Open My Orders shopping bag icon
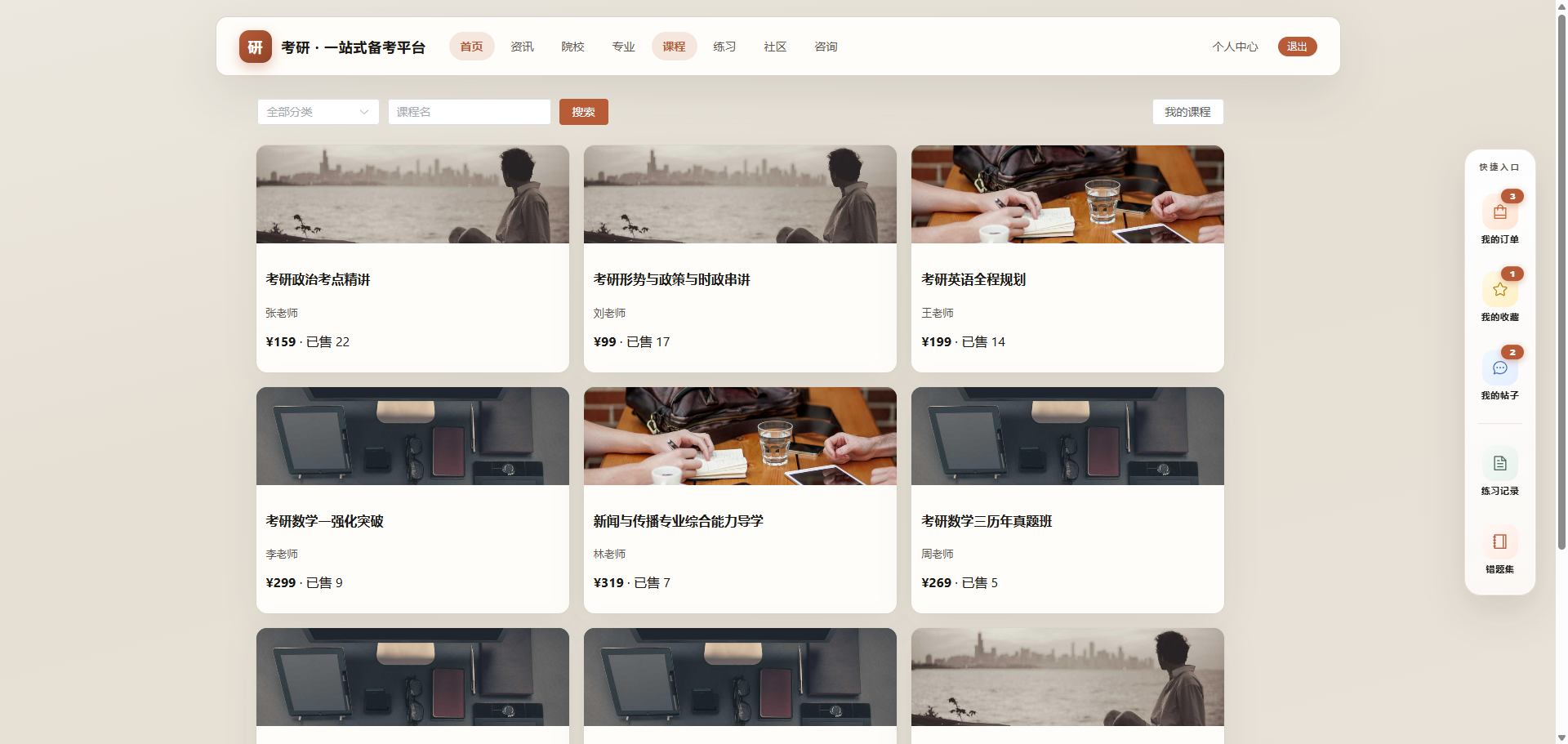 (1499, 212)
